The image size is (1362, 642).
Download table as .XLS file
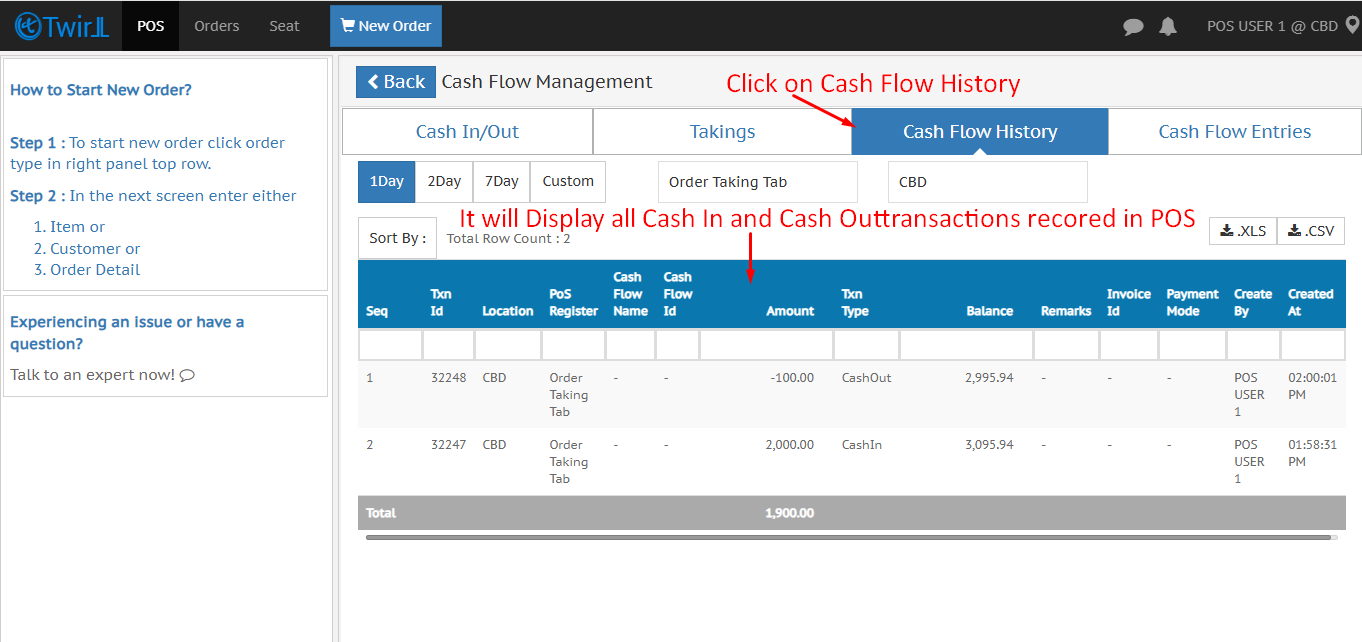point(1242,231)
